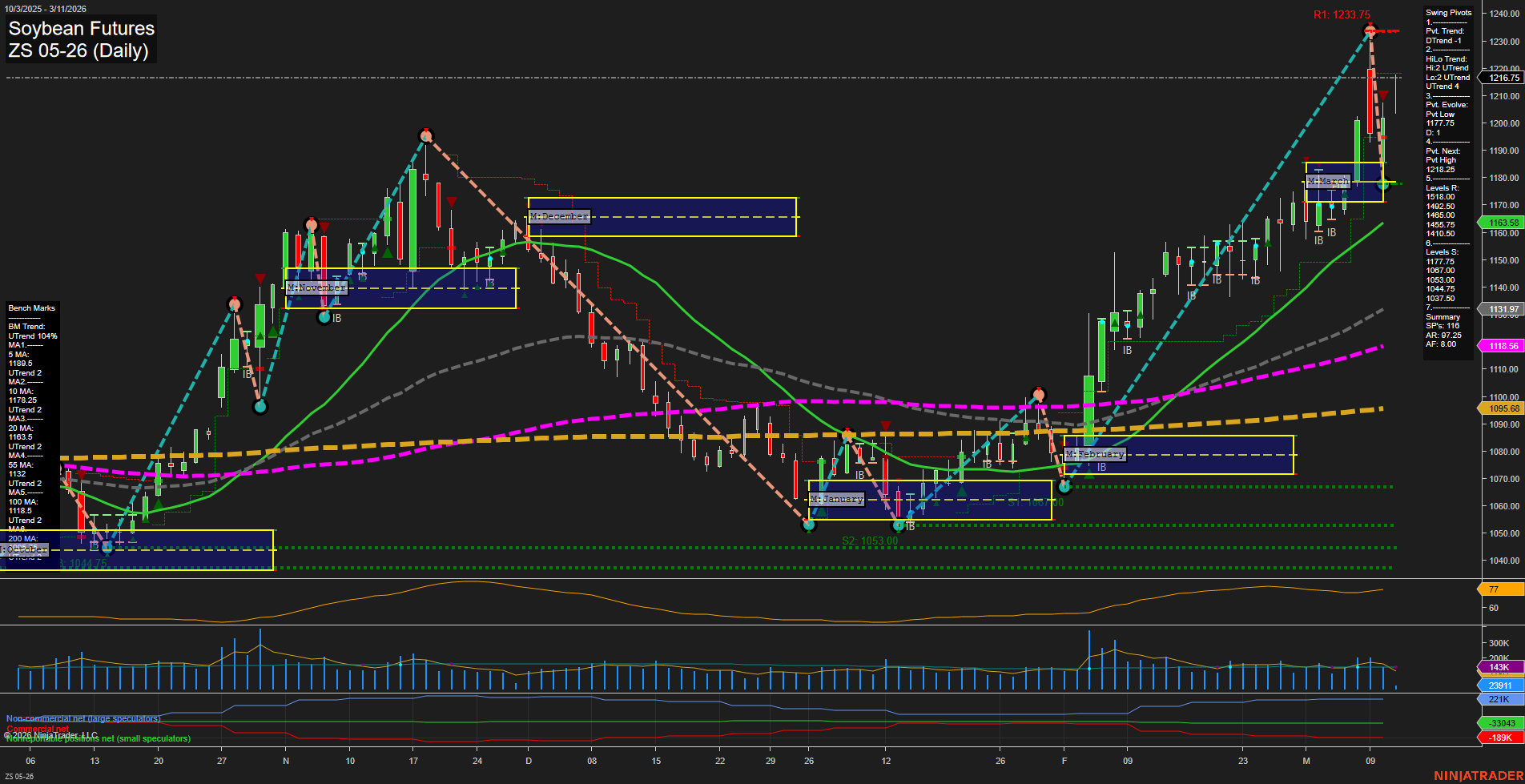The height and width of the screenshot is (784, 1525).
Task: Click the magenta 1118.56 price axis marker
Action: point(1501,345)
